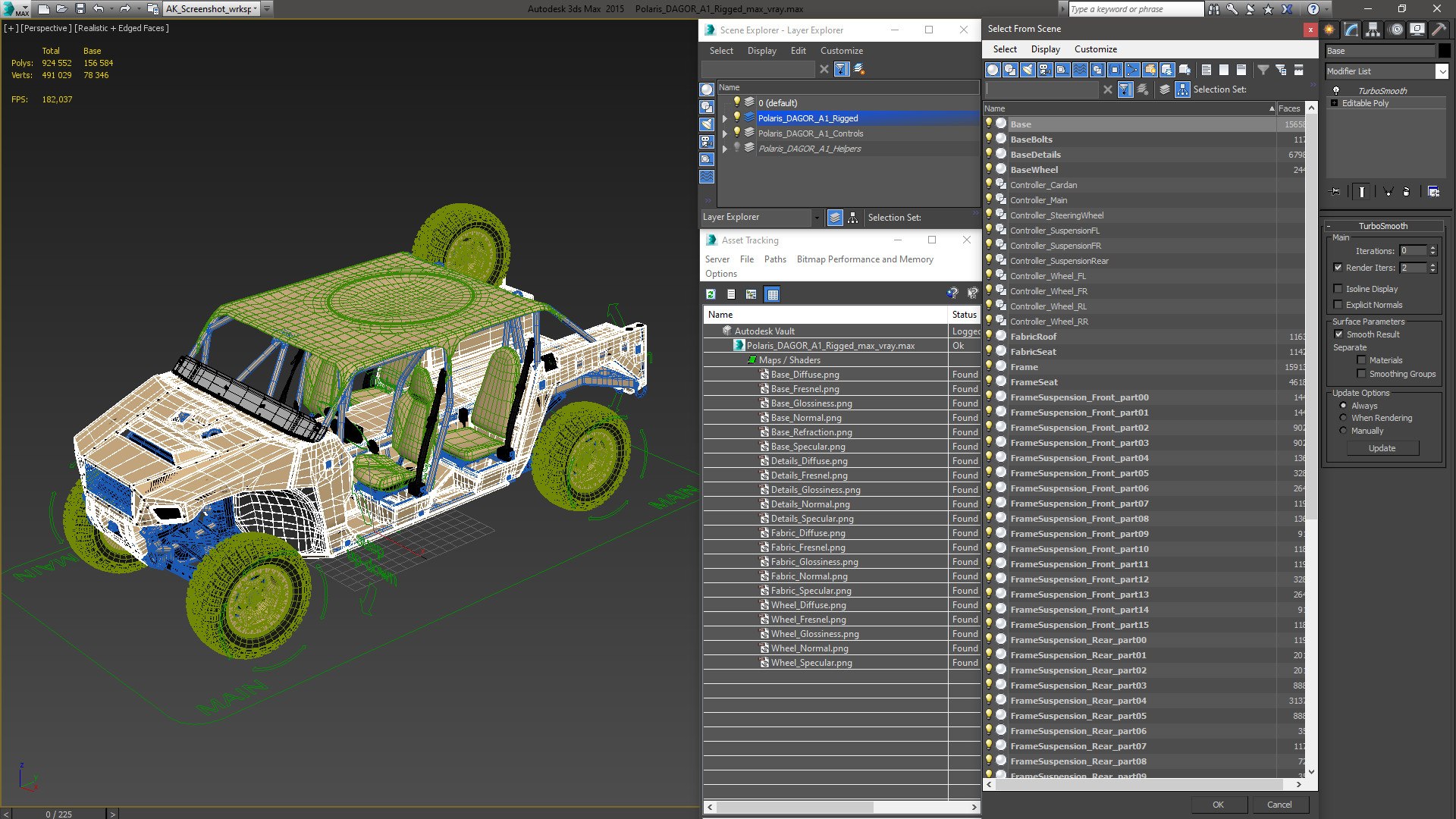Open Scene Explorer Edit menu
The height and width of the screenshot is (819, 1456).
click(799, 51)
